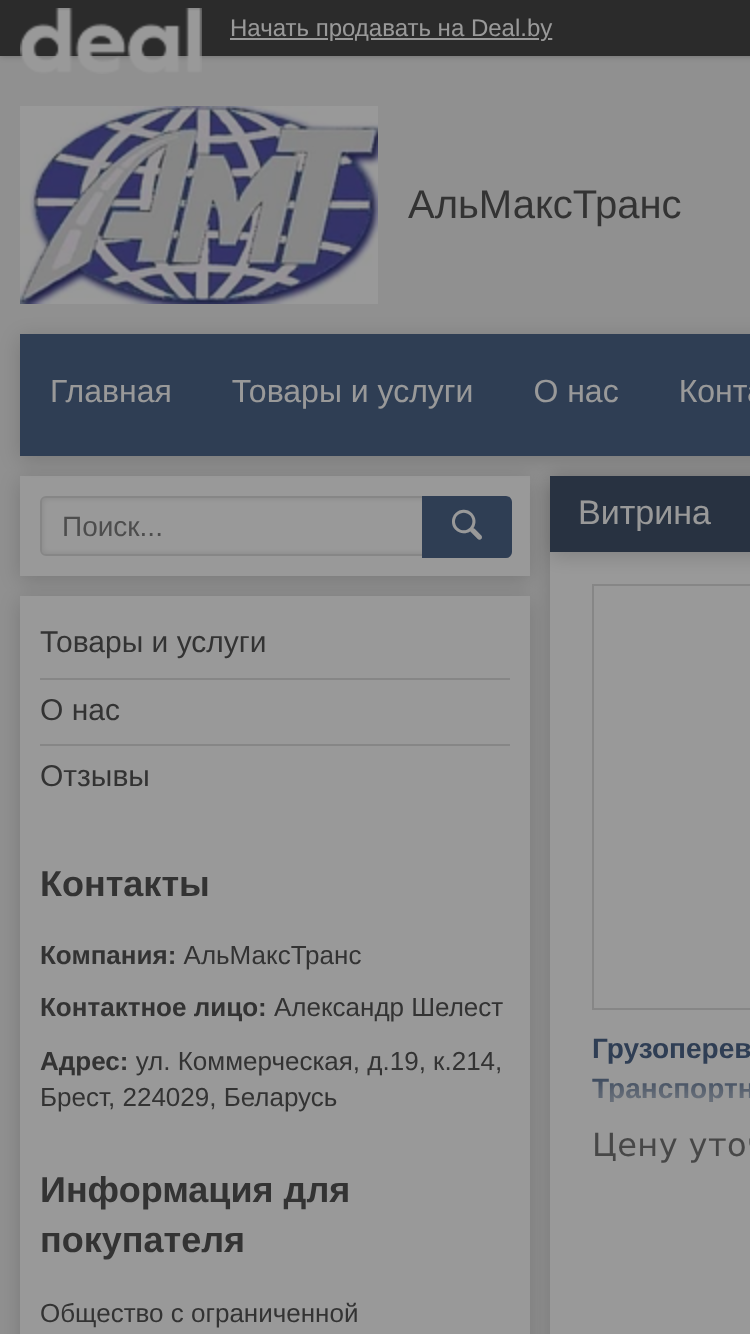Click the magnifier search button
750x1334 pixels.
coord(467,527)
